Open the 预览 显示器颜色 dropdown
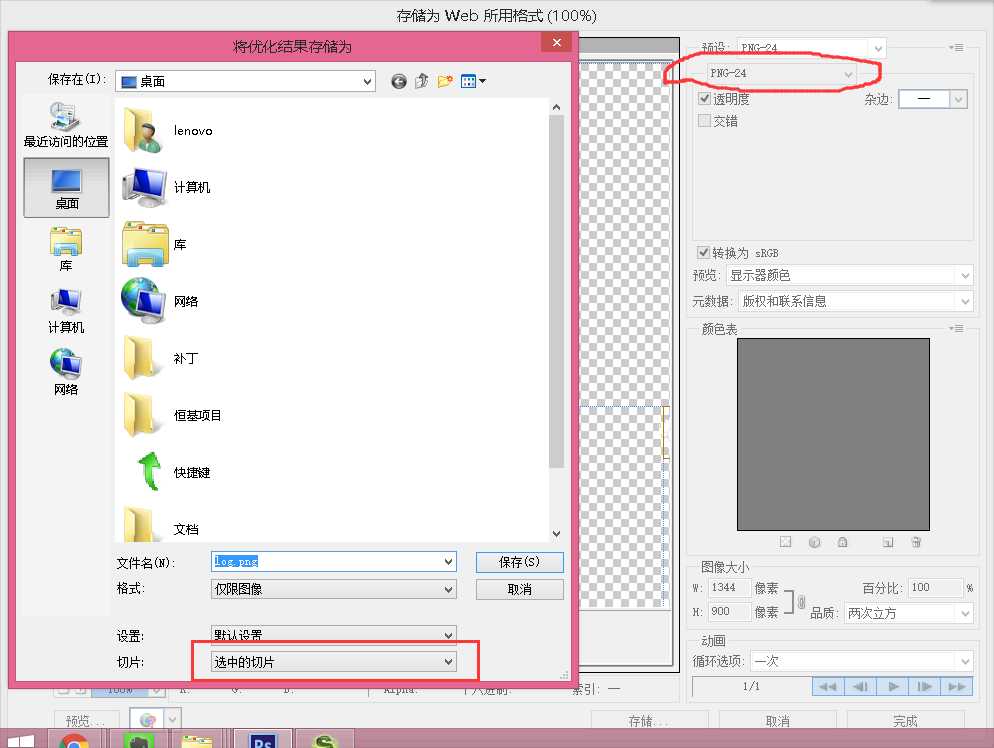 tap(849, 275)
